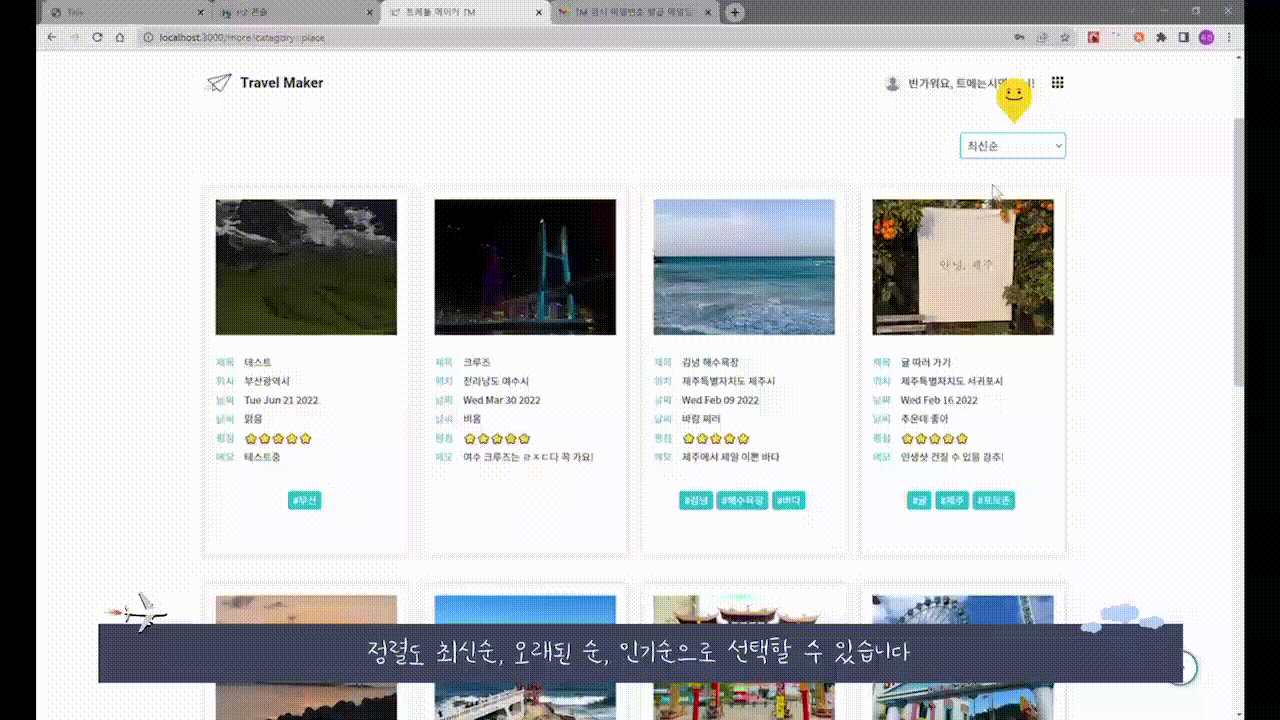This screenshot has width=1280, height=720.
Task: Click the #김녕 tag
Action: coord(696,500)
